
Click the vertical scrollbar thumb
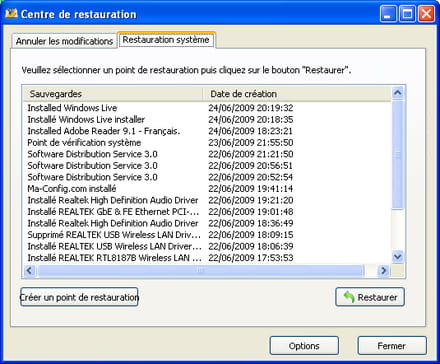pyautogui.click(x=397, y=155)
